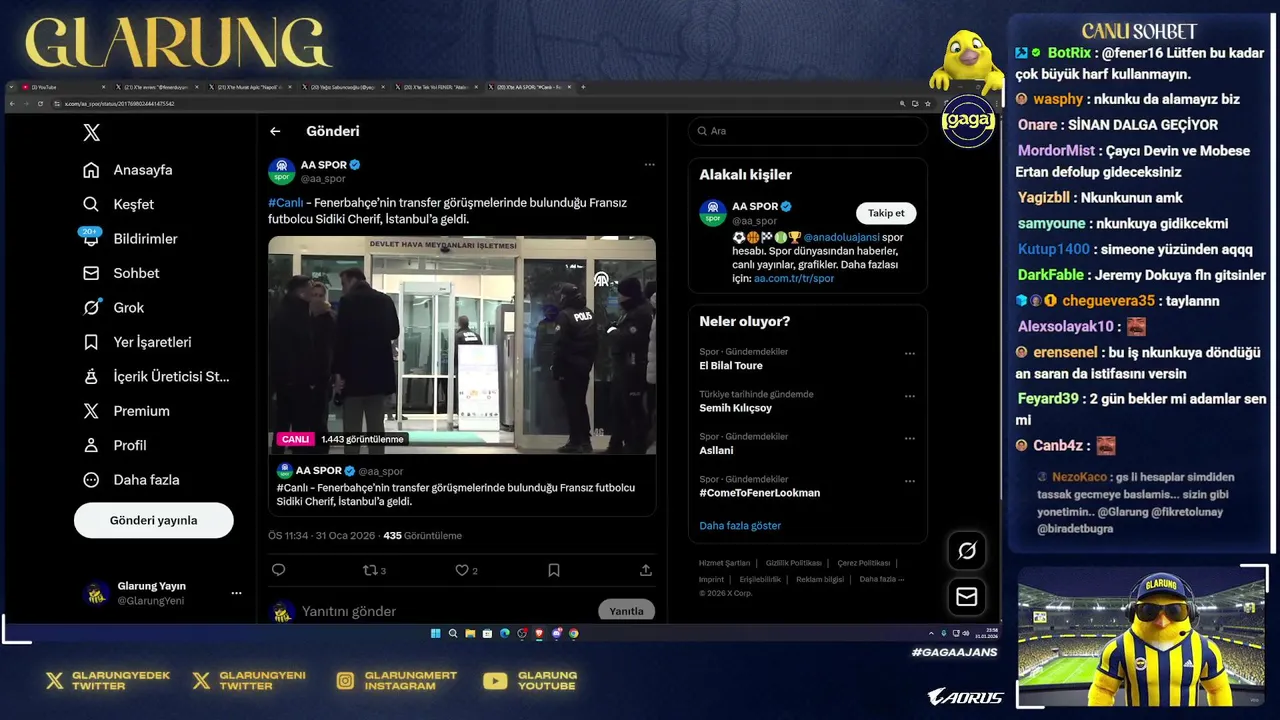Click the X logo in the sidebar
The image size is (1280, 720).
(x=91, y=133)
